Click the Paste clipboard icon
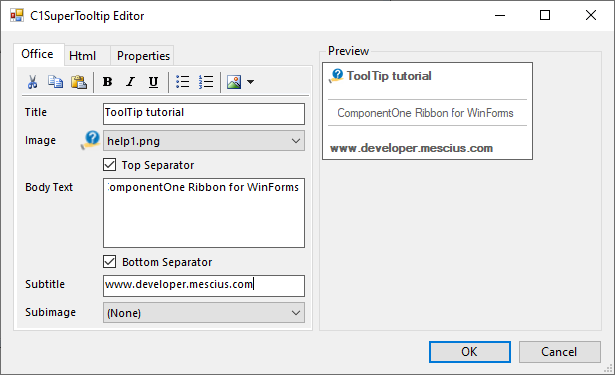615x375 pixels. click(79, 82)
